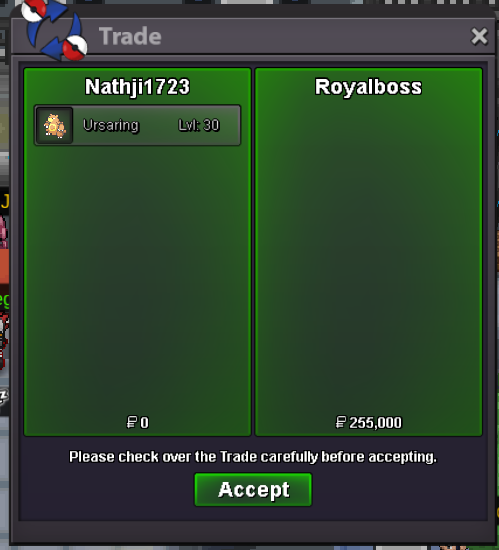Click the Trade window title text
Screen dimensions: 499x550
pos(130,36)
